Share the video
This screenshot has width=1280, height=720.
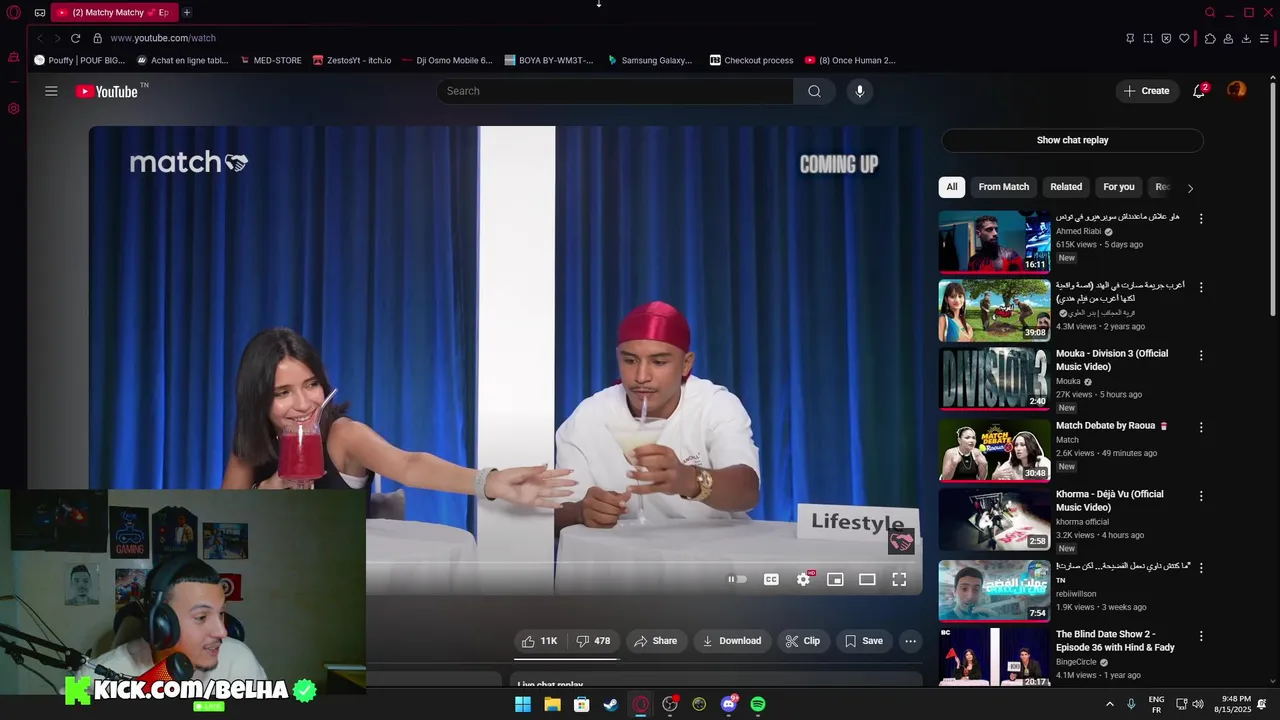tap(656, 641)
